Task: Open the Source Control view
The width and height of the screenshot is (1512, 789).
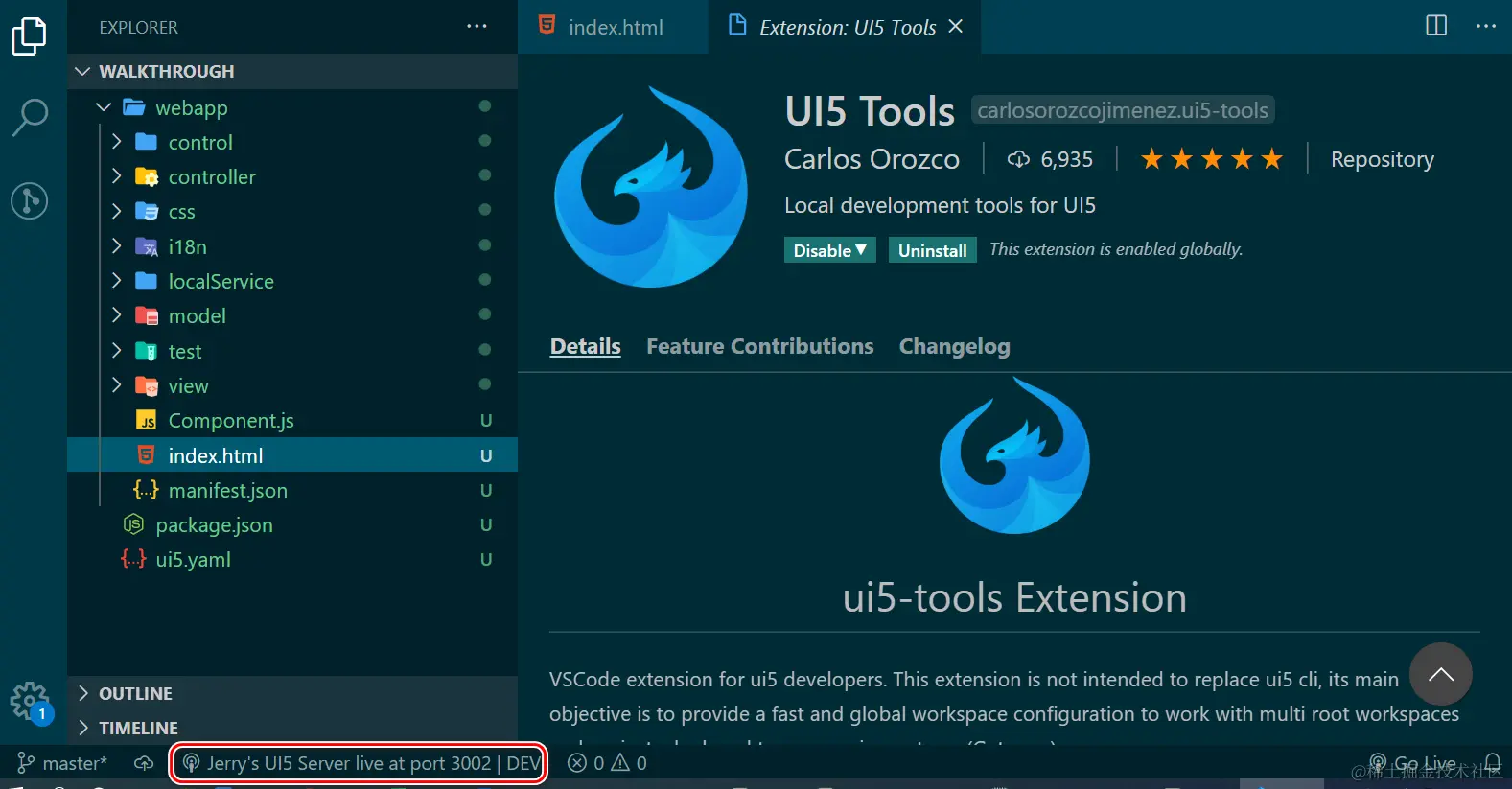Action: click(x=29, y=200)
